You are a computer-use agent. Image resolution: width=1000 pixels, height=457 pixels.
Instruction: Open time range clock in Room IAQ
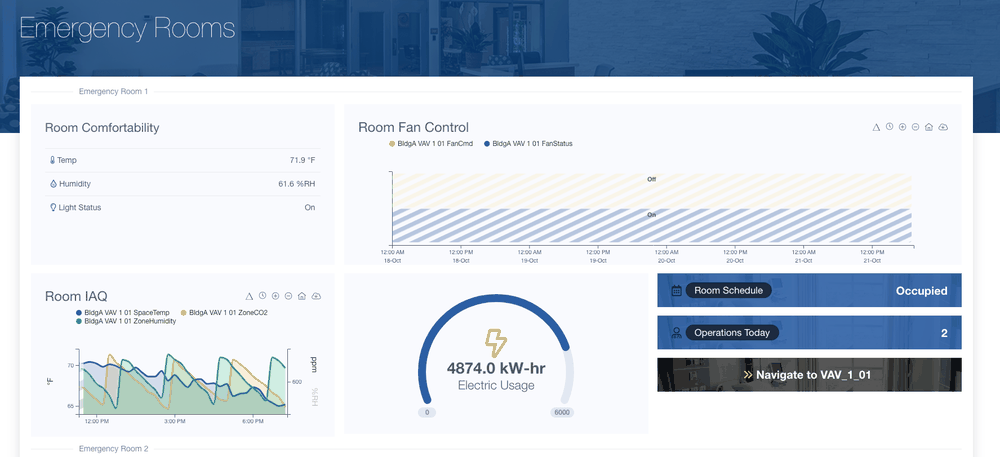tap(262, 296)
